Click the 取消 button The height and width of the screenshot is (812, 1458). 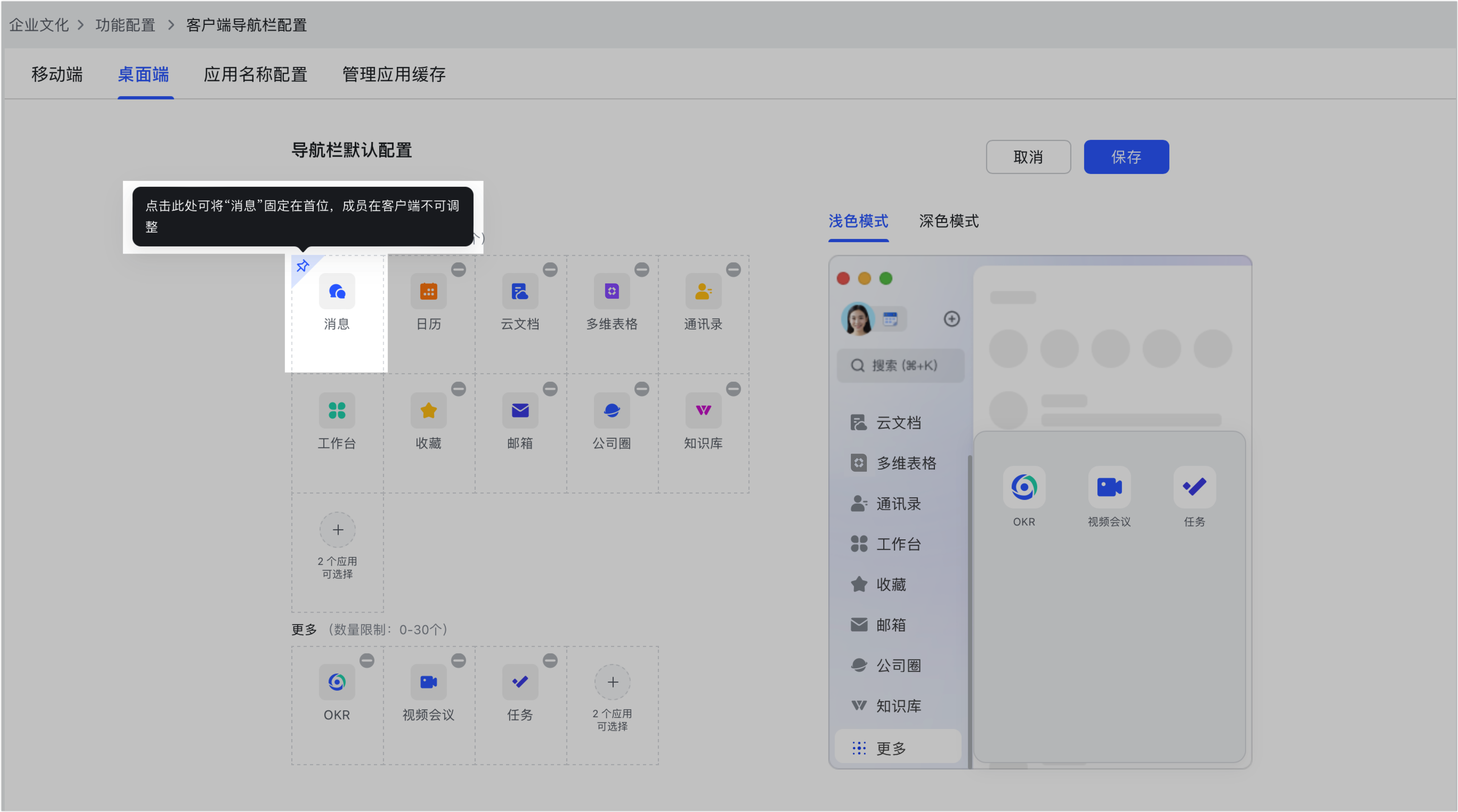pyautogui.click(x=1028, y=157)
